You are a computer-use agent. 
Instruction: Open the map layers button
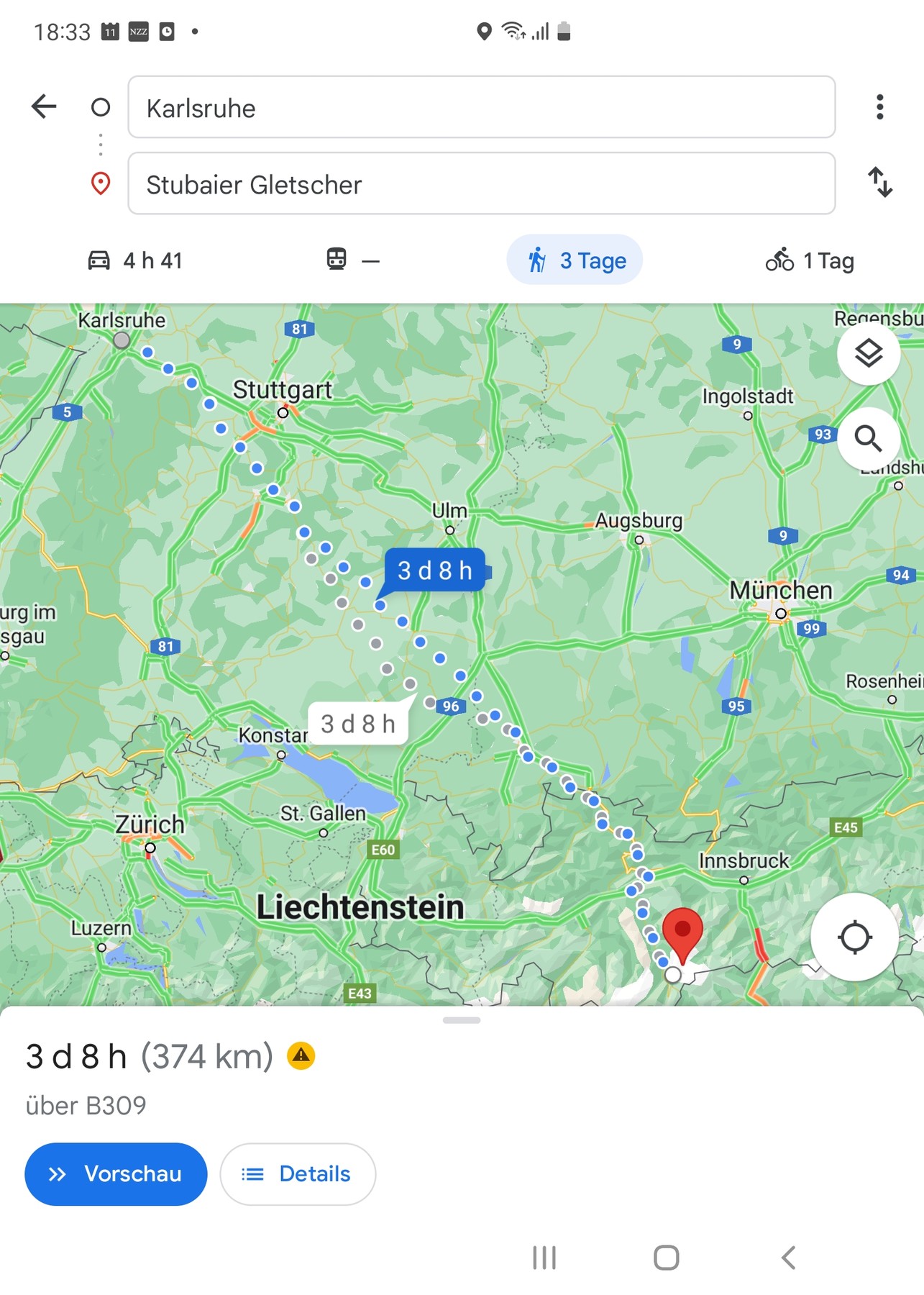tap(868, 353)
